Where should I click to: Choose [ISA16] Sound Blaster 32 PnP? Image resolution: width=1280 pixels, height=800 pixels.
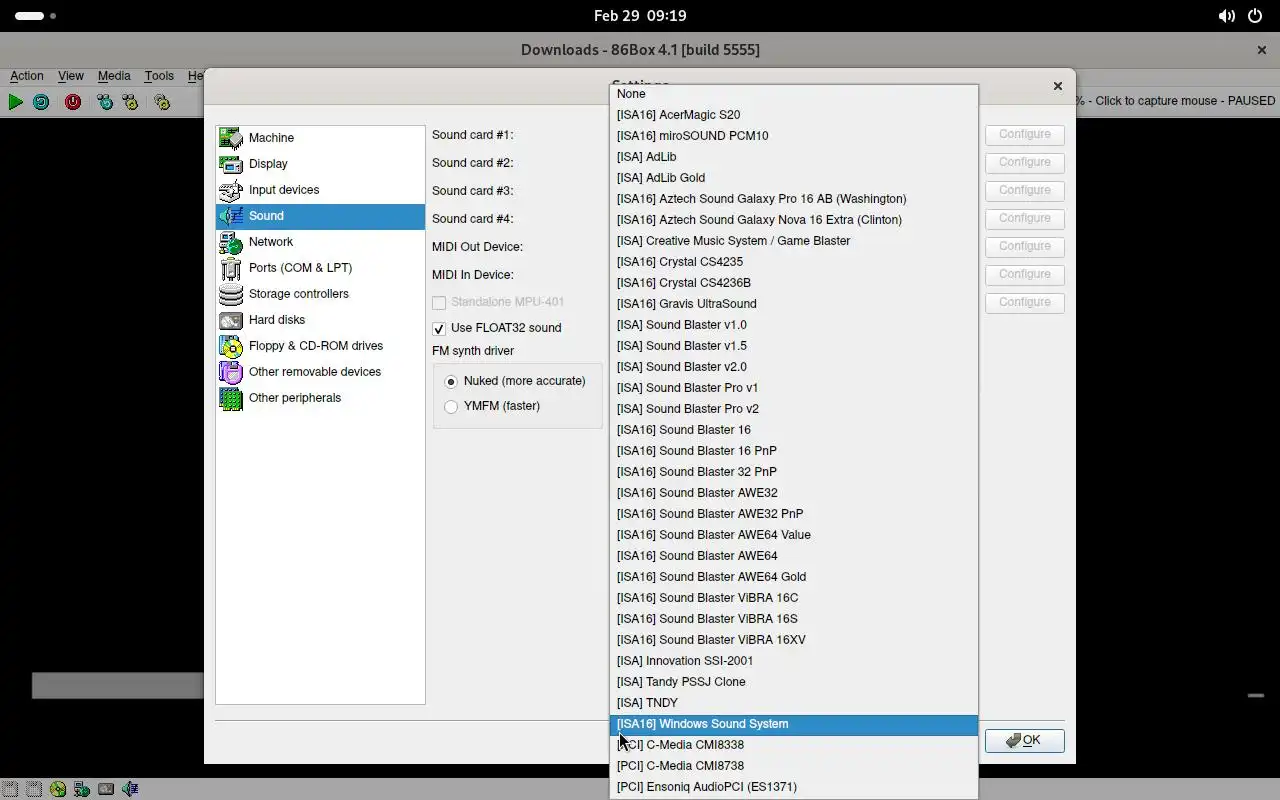(x=794, y=472)
